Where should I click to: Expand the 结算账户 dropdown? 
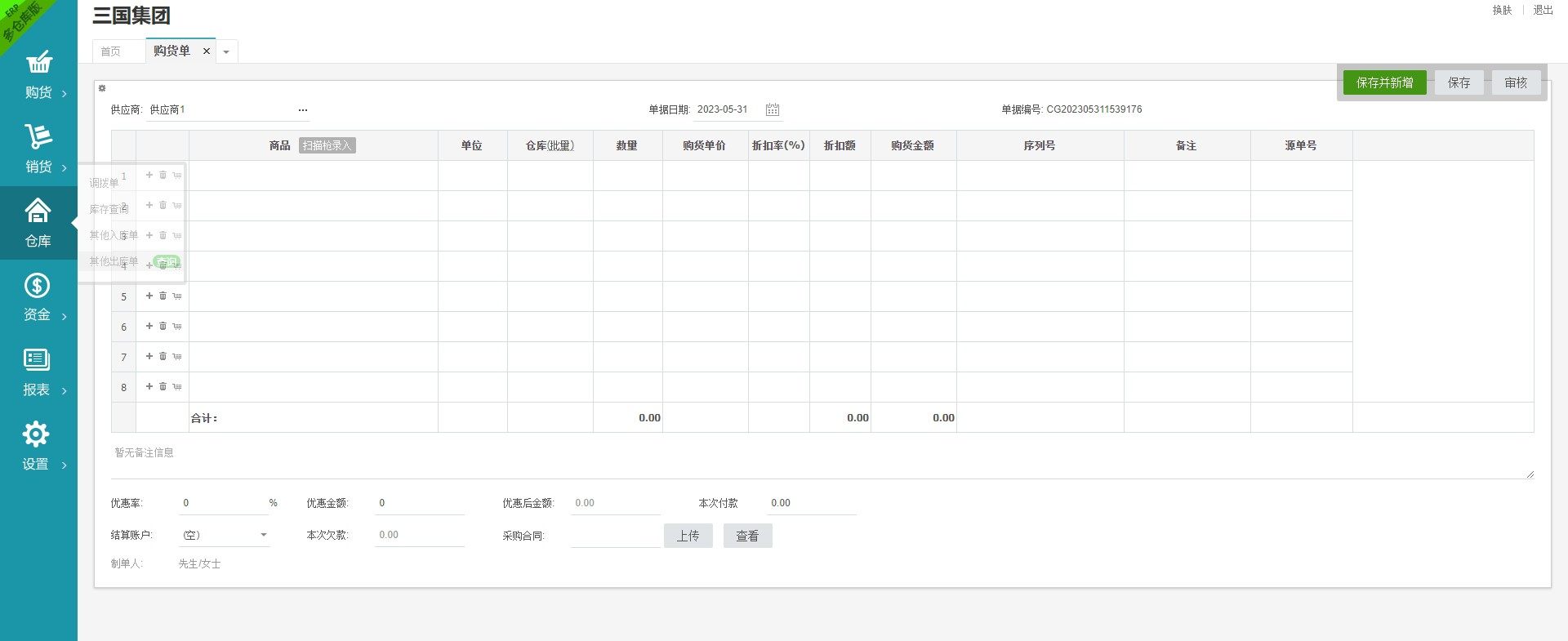pos(263,535)
